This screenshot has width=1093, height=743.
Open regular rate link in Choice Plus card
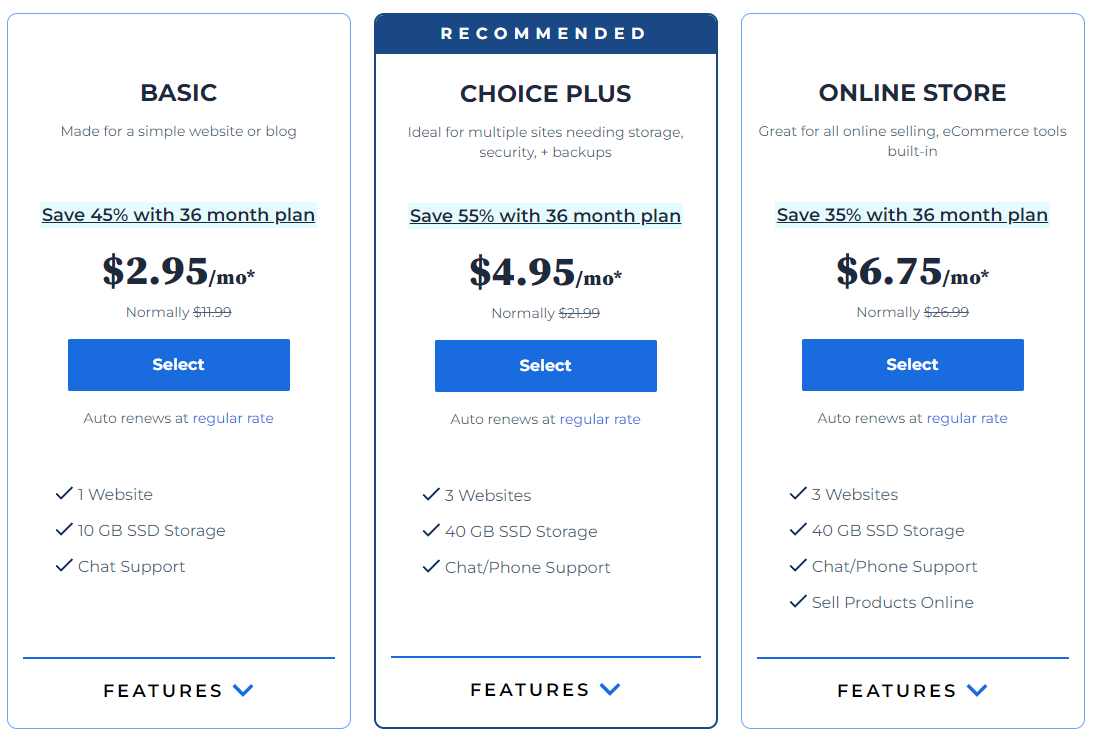point(600,419)
